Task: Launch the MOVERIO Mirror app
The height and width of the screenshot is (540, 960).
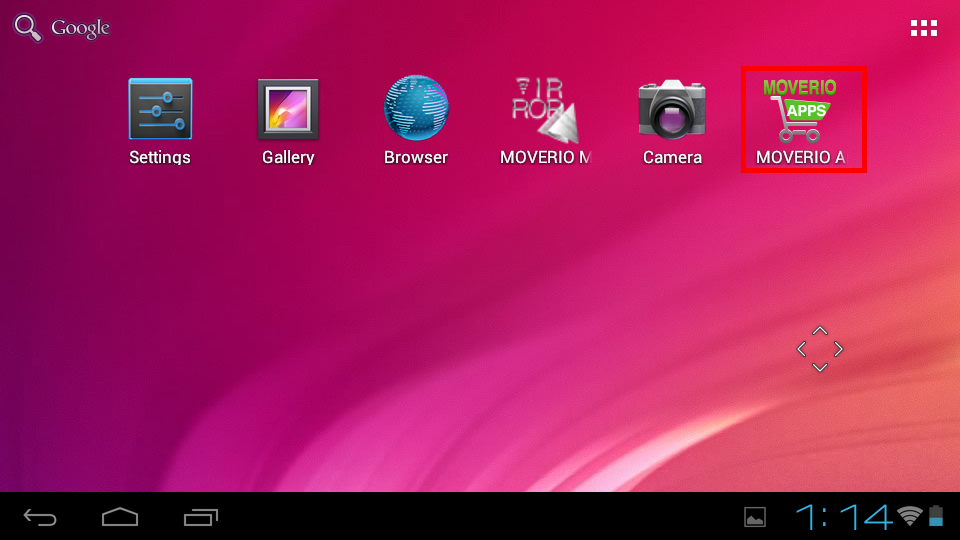Action: point(545,110)
